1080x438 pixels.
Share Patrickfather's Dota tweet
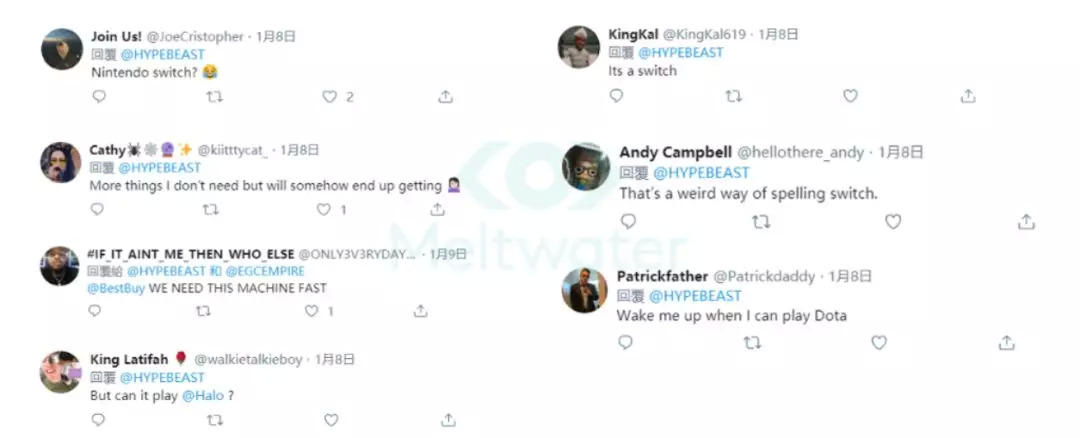(x=1007, y=342)
